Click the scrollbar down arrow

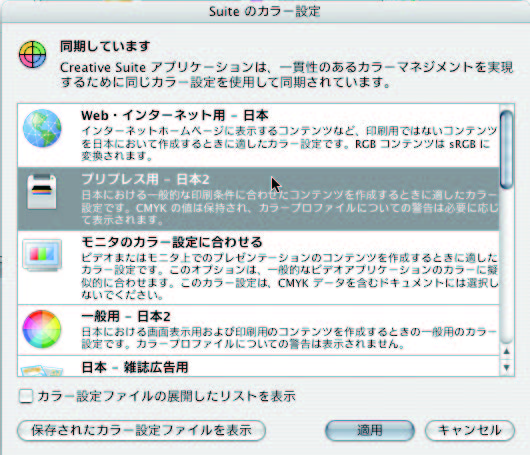tap(506, 367)
